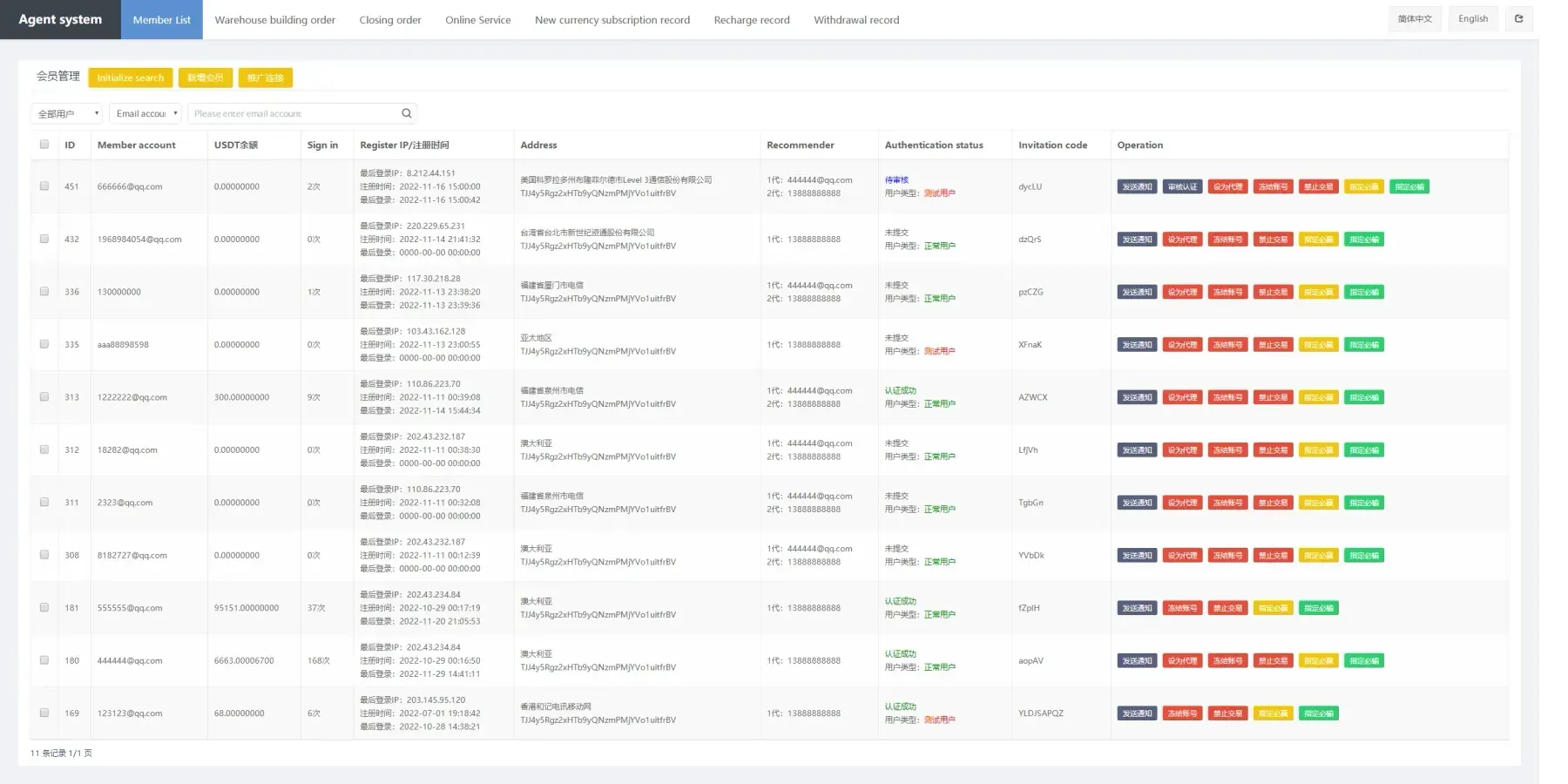Click 发送通知 for 555555@qq.com row
This screenshot has height=784, width=1568.
tap(1137, 608)
